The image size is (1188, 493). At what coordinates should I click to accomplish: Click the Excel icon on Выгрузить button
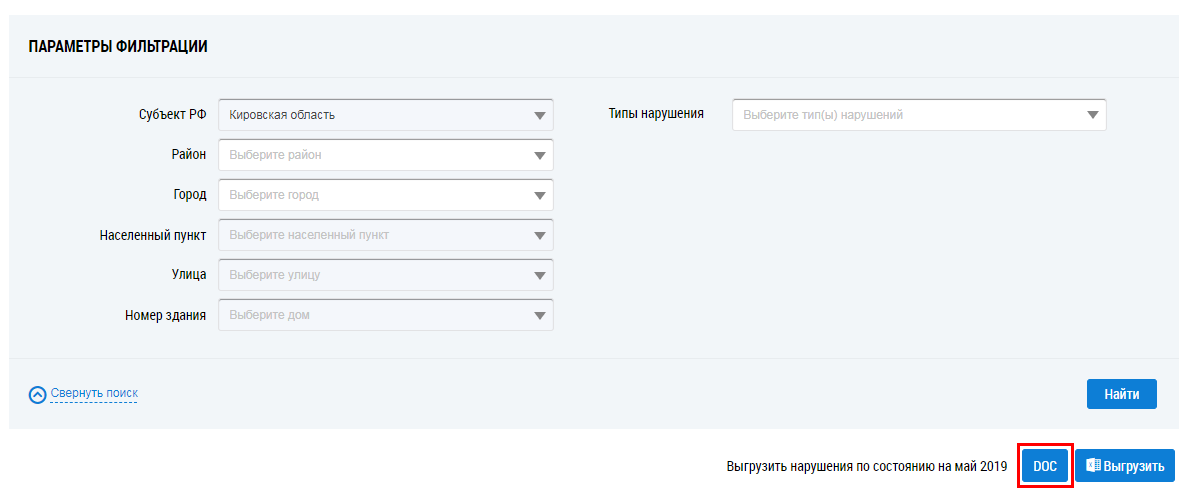pyautogui.click(x=1093, y=466)
